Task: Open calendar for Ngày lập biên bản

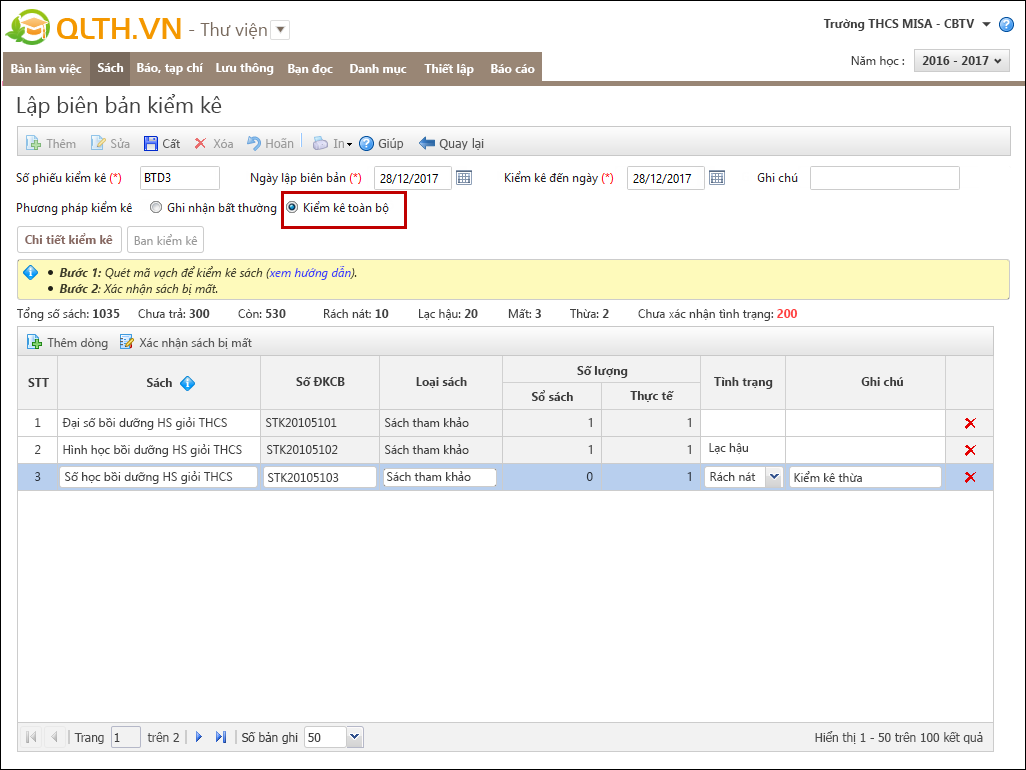Action: (464, 178)
